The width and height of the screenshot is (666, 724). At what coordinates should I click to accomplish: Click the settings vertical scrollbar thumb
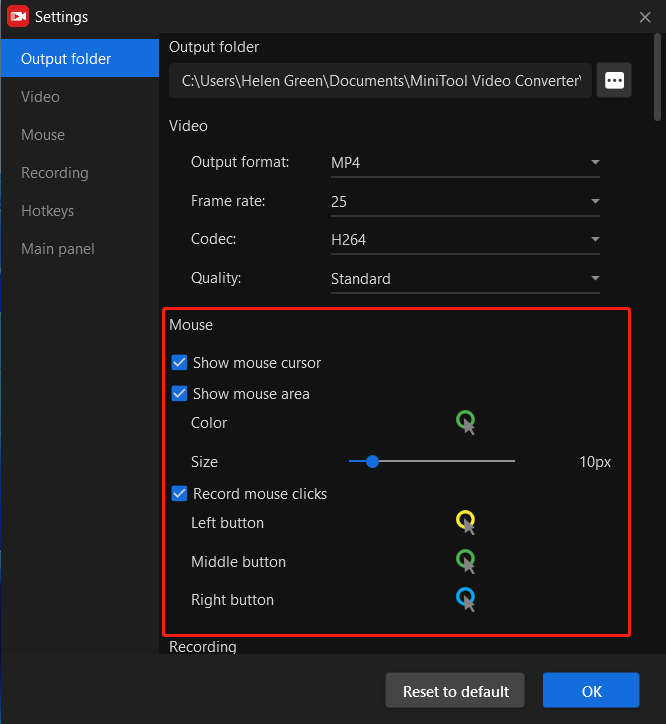(x=658, y=77)
